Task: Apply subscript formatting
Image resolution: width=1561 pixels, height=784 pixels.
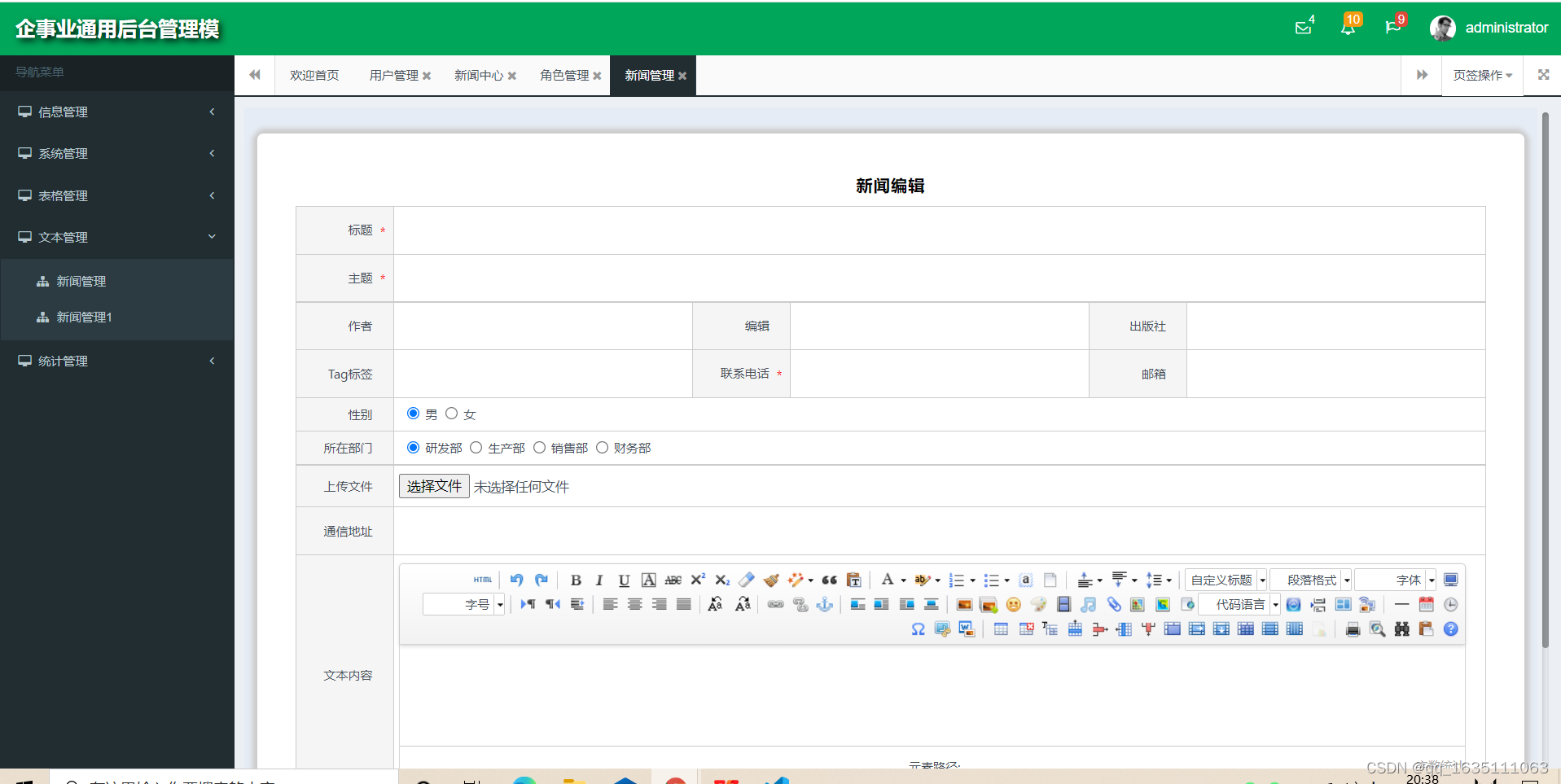Action: coord(722,580)
